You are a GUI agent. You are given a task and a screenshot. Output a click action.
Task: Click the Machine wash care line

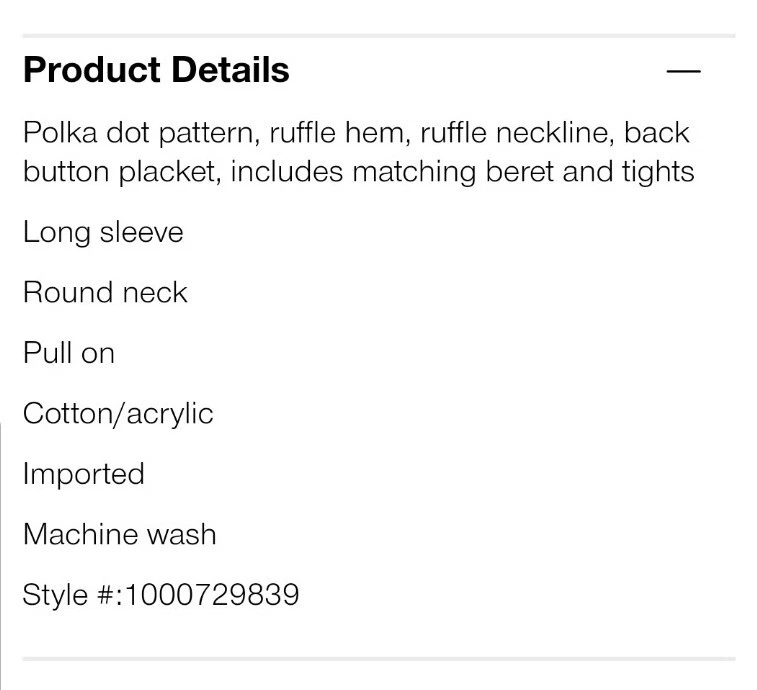pyautogui.click(x=119, y=534)
